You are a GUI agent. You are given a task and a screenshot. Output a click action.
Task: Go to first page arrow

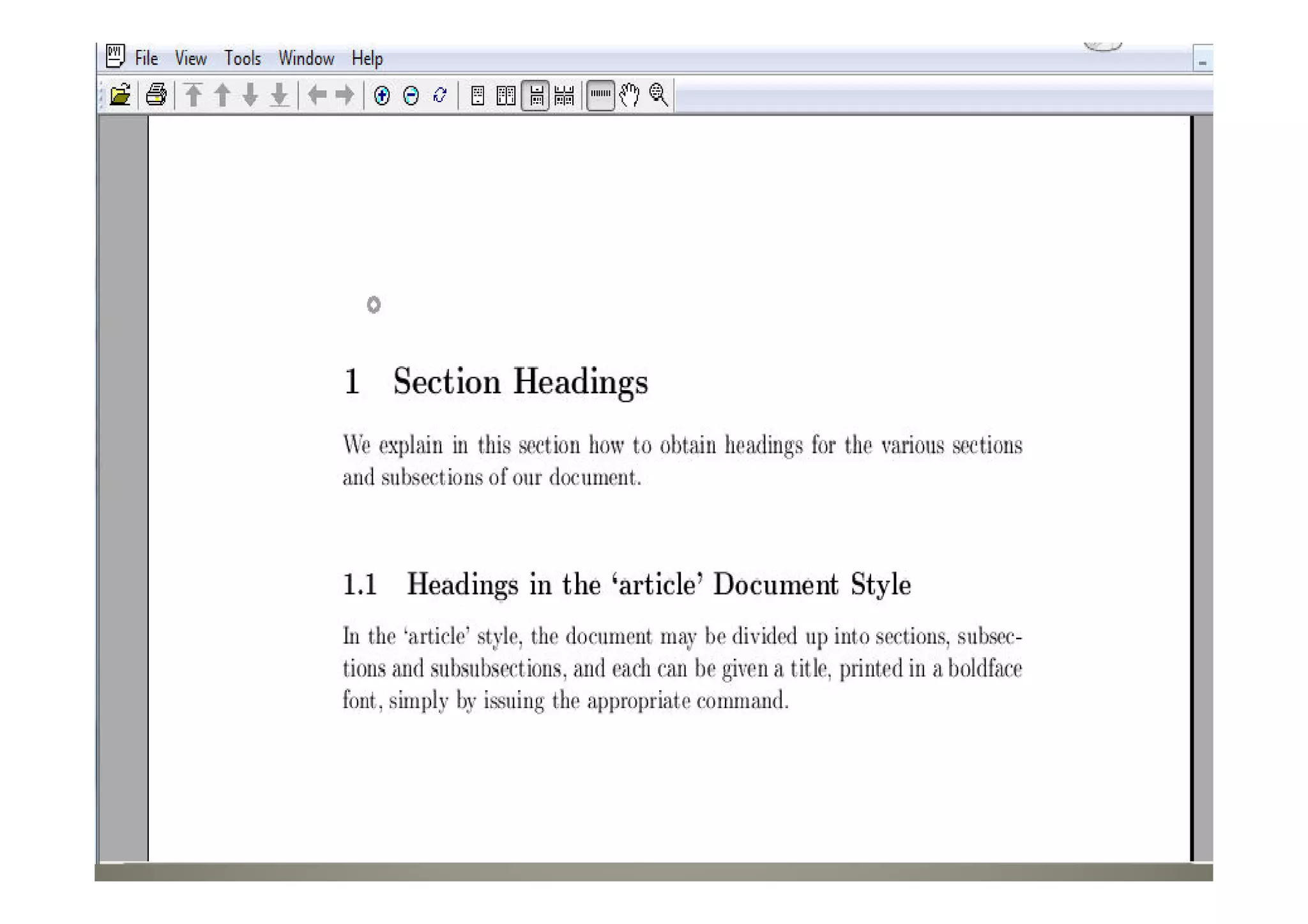194,95
